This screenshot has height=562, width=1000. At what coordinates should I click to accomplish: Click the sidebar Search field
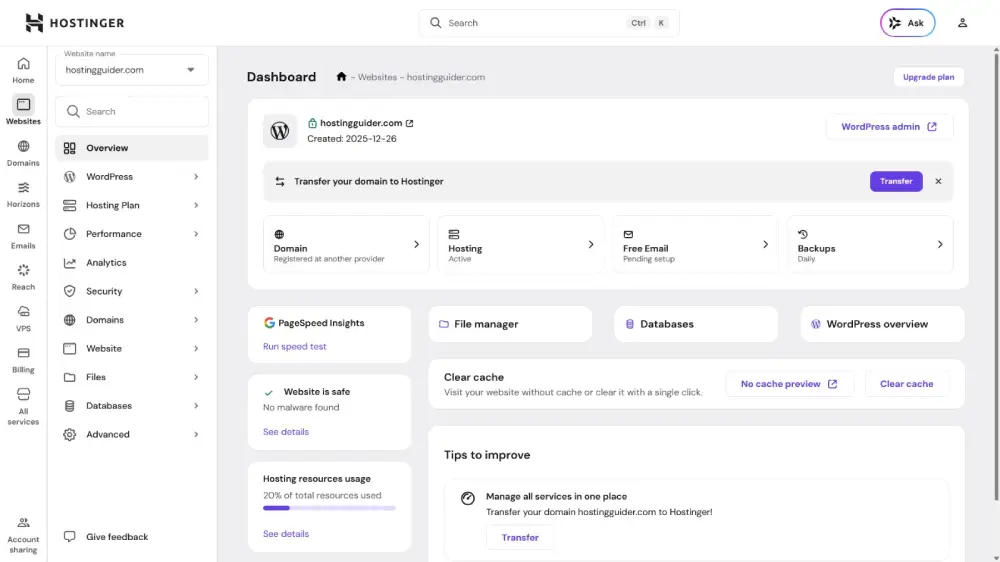point(131,111)
